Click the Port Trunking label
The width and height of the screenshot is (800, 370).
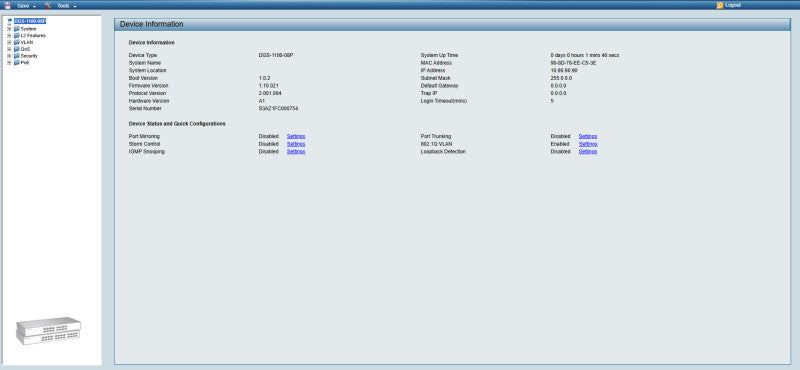(x=436, y=136)
